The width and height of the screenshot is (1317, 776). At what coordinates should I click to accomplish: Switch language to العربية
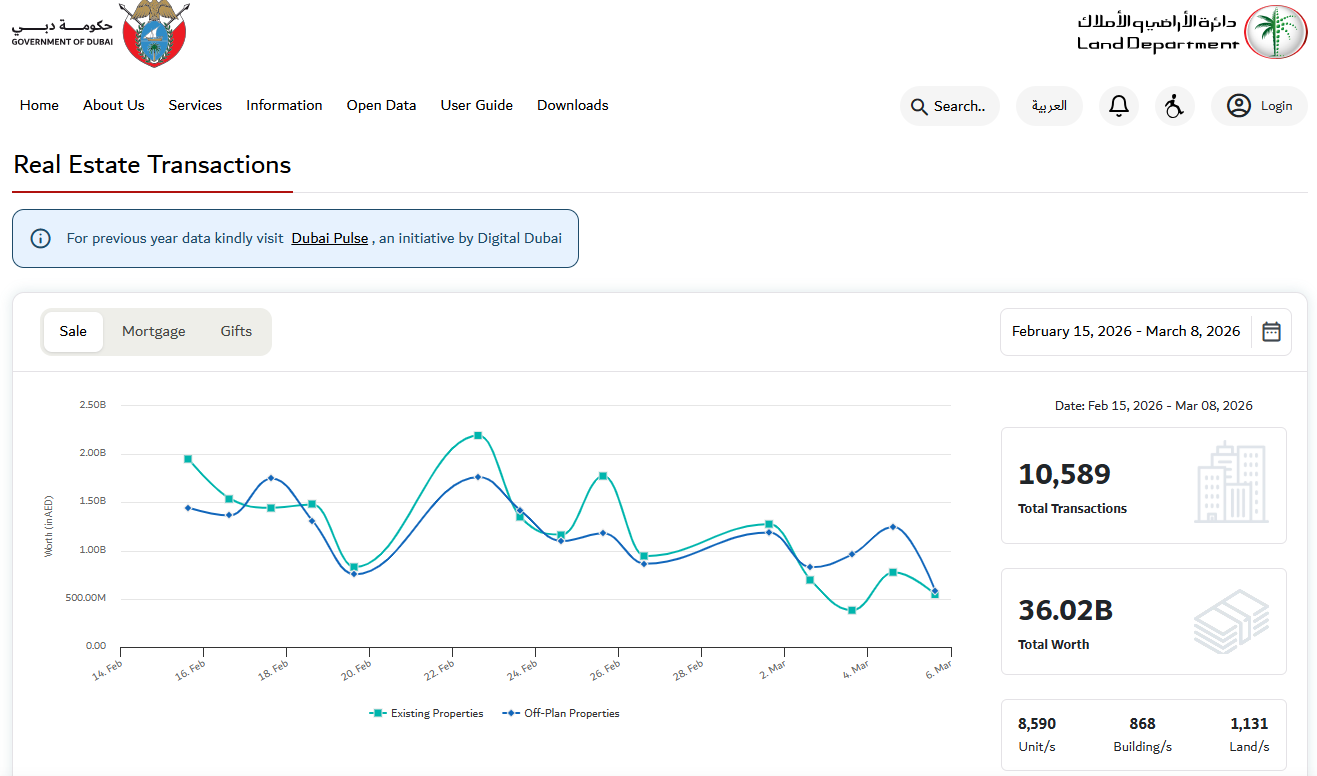(x=1049, y=106)
